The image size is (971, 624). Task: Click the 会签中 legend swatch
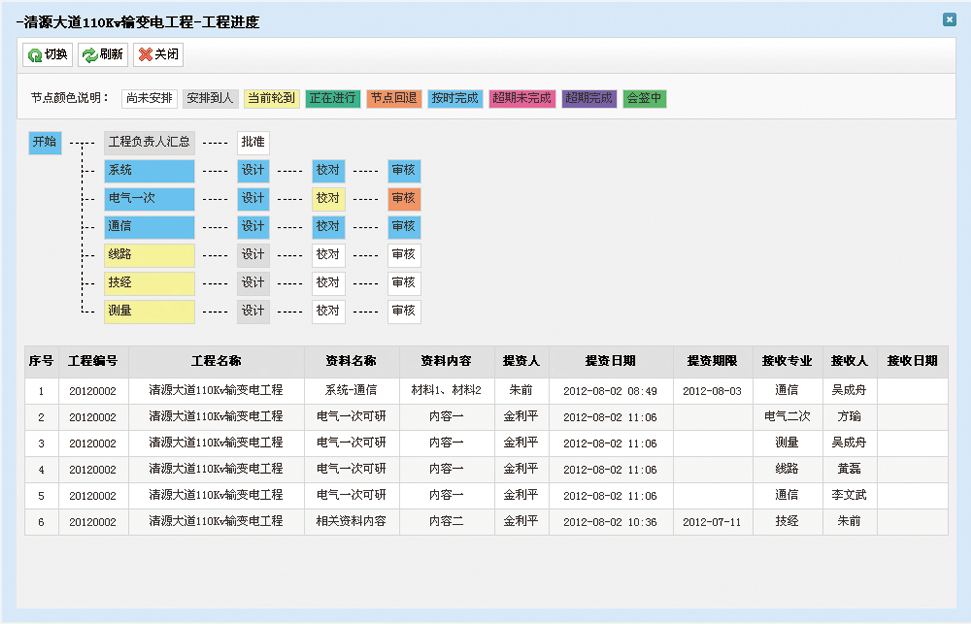pyautogui.click(x=644, y=99)
